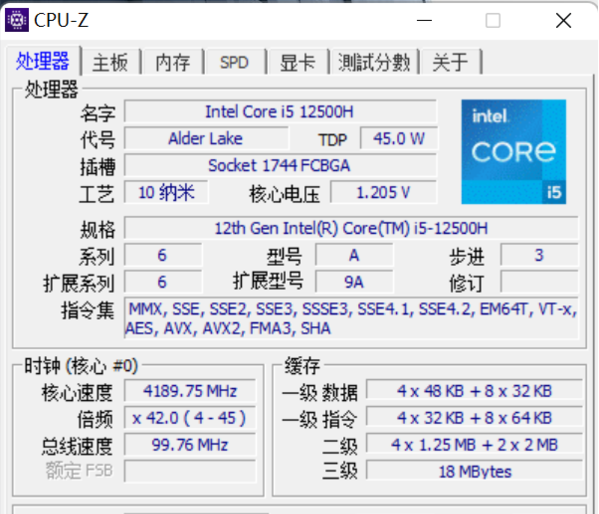Click the 缓存 group title
This screenshot has width=599, height=514.
302,366
